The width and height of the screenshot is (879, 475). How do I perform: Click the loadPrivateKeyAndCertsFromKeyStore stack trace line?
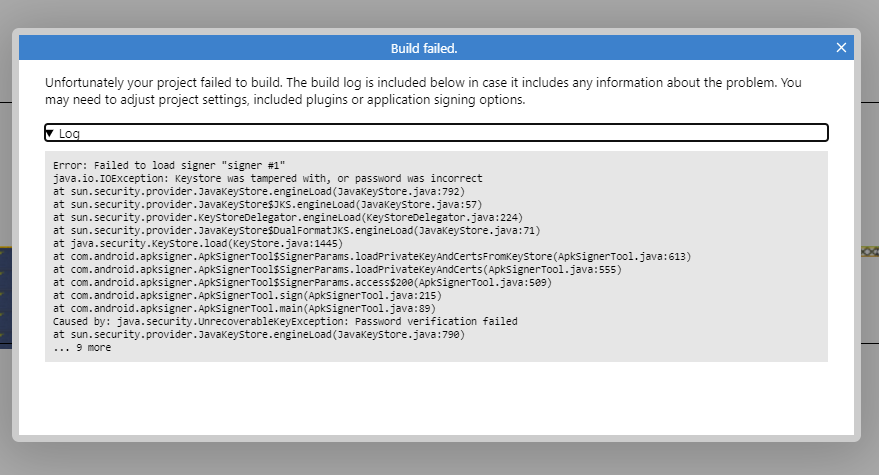[372, 256]
